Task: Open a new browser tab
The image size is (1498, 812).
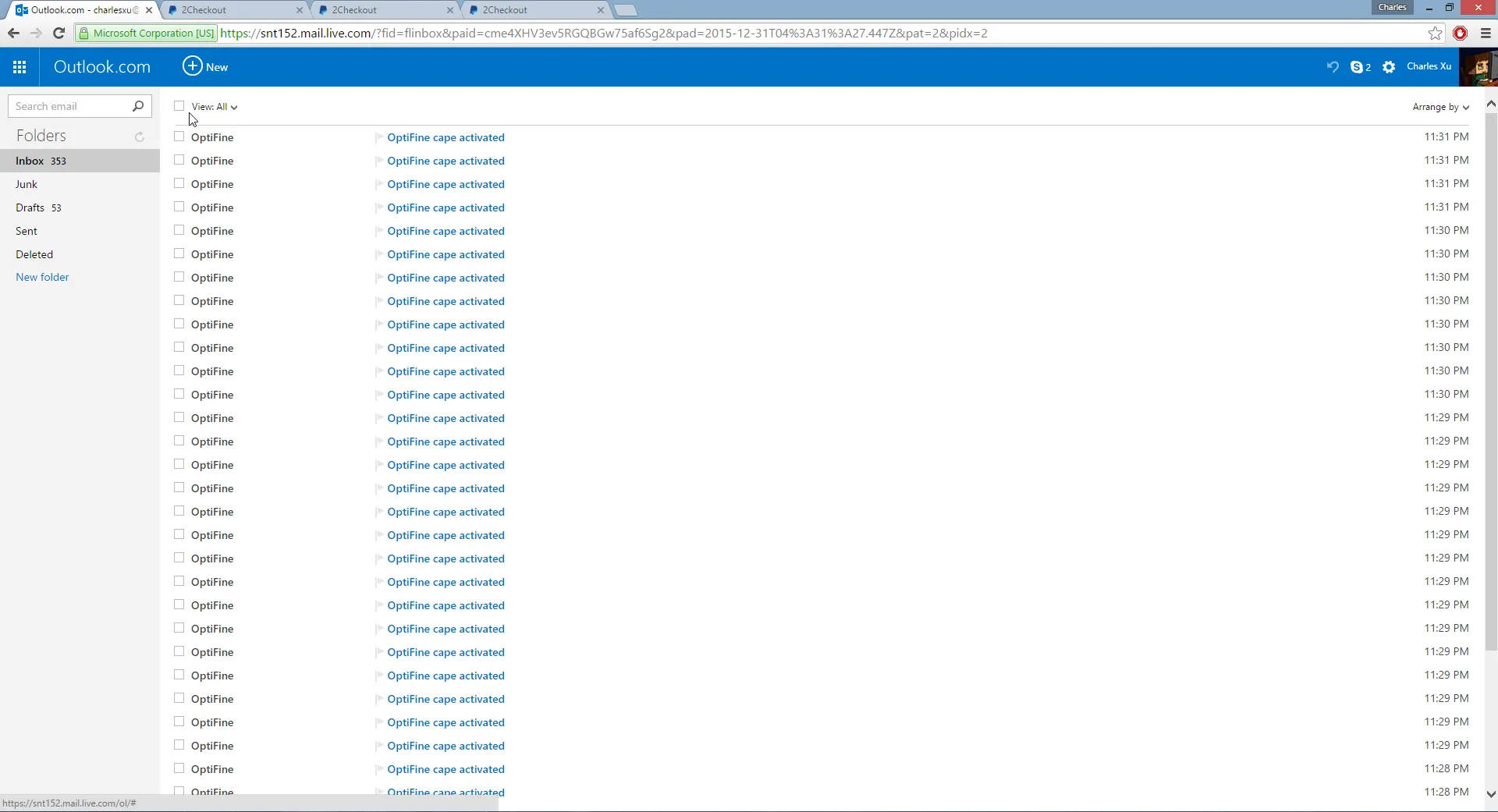Action: (x=626, y=10)
